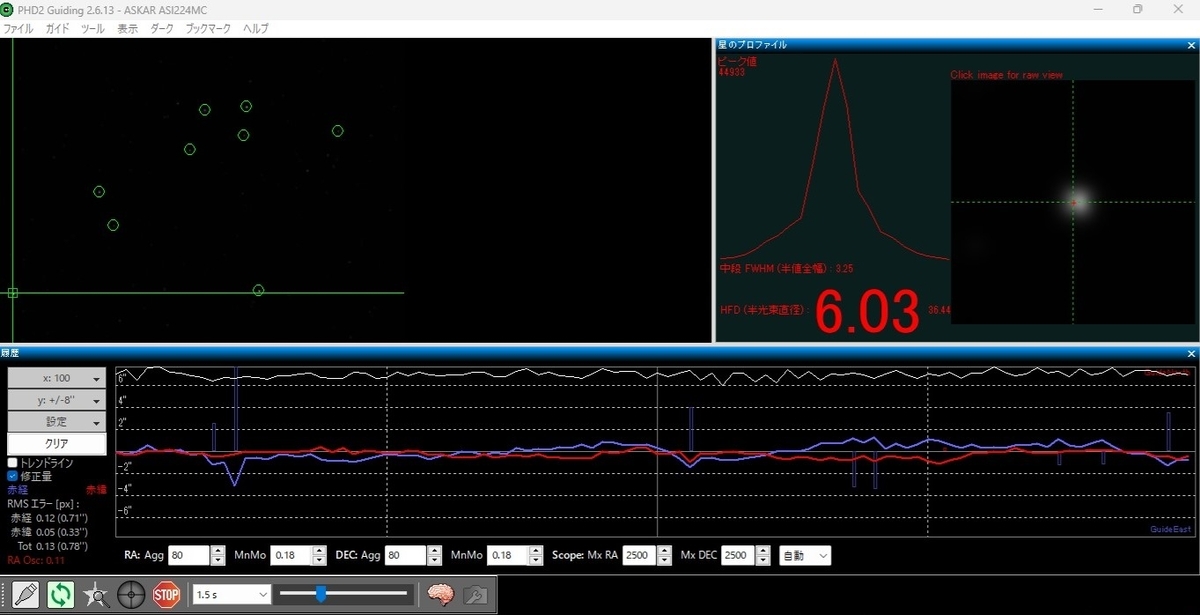Open the x: 100 scale dropdown
This screenshot has width=1200, height=615.
pos(56,379)
